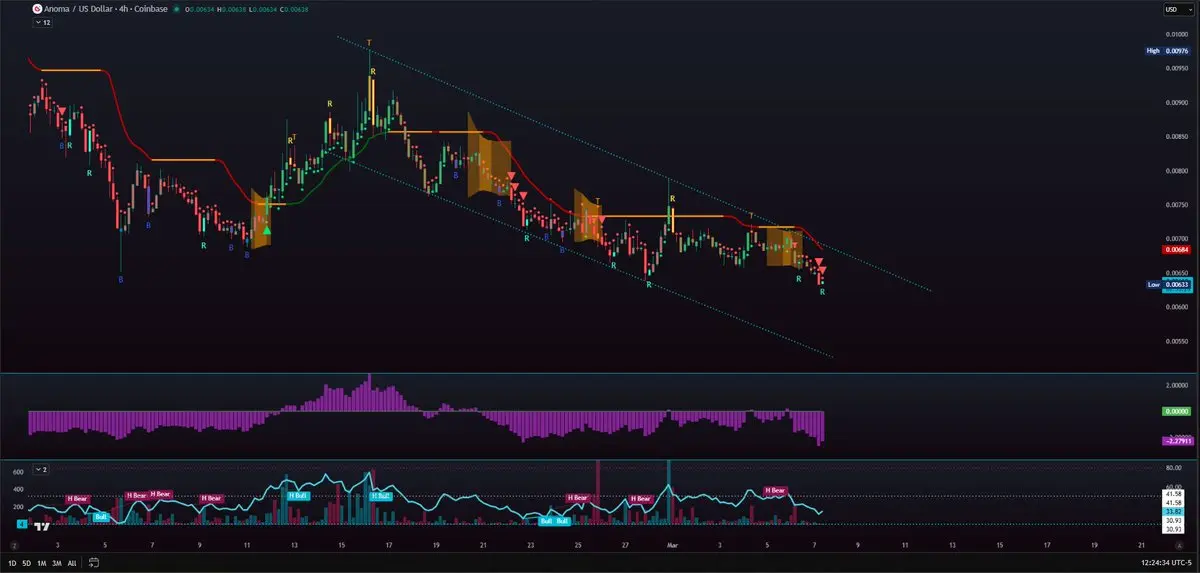
Task: Click the TradingView logo watermark icon
Action: click(x=42, y=526)
